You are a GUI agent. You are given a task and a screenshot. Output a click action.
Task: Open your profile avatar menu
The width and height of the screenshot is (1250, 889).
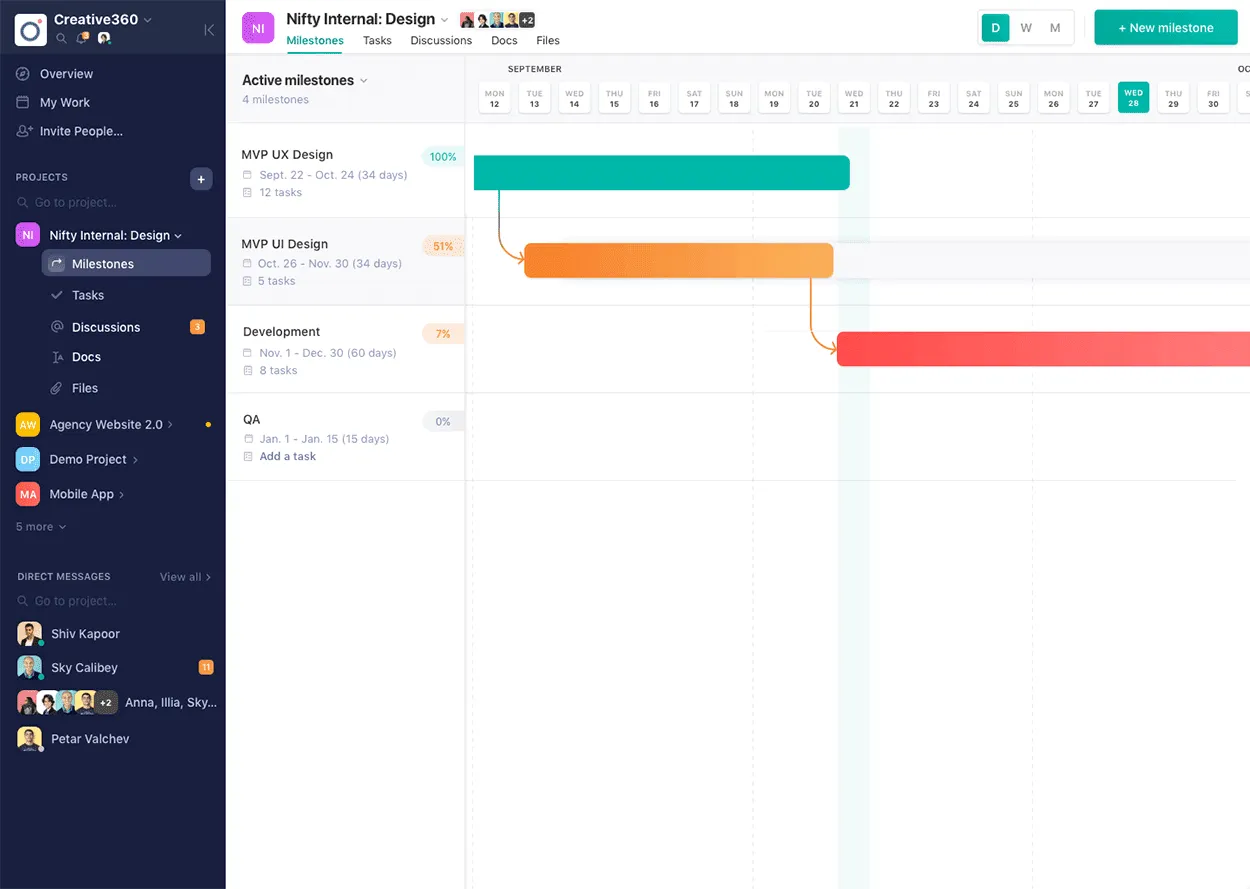[104, 38]
